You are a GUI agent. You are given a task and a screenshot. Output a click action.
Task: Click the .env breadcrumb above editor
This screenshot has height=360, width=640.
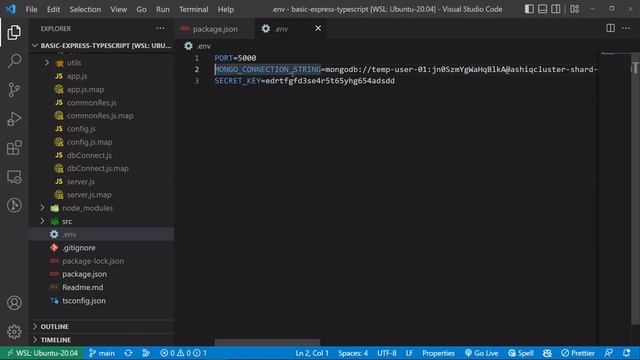click(198, 46)
